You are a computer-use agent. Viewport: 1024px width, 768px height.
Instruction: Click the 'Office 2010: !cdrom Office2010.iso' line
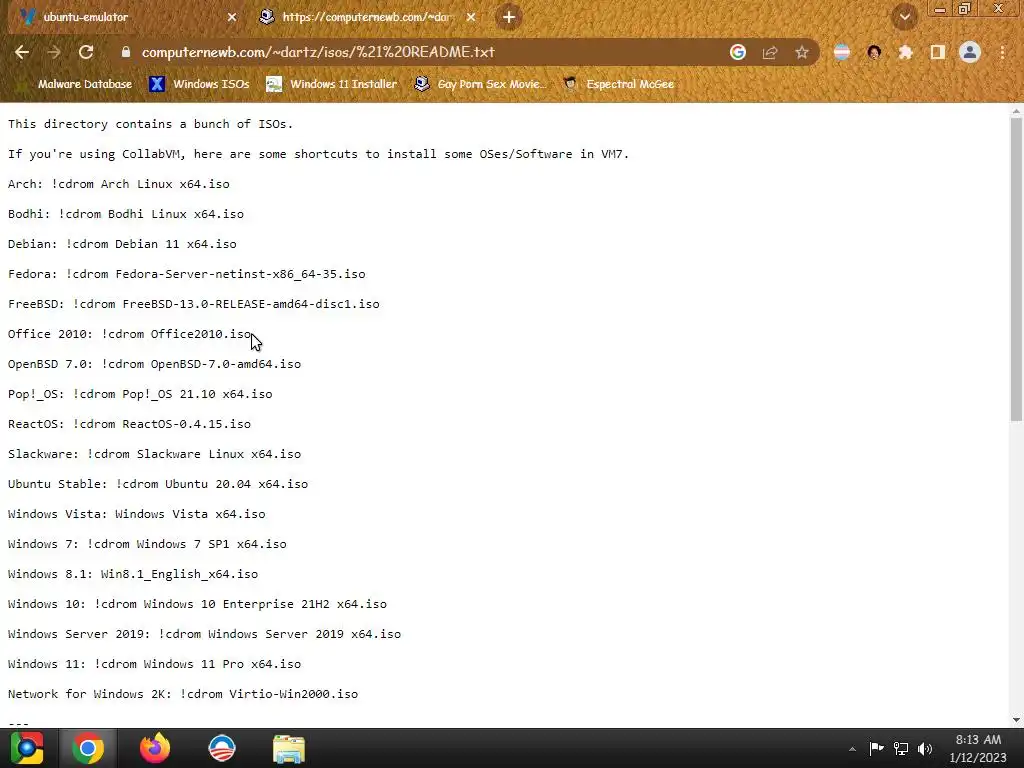click(129, 334)
